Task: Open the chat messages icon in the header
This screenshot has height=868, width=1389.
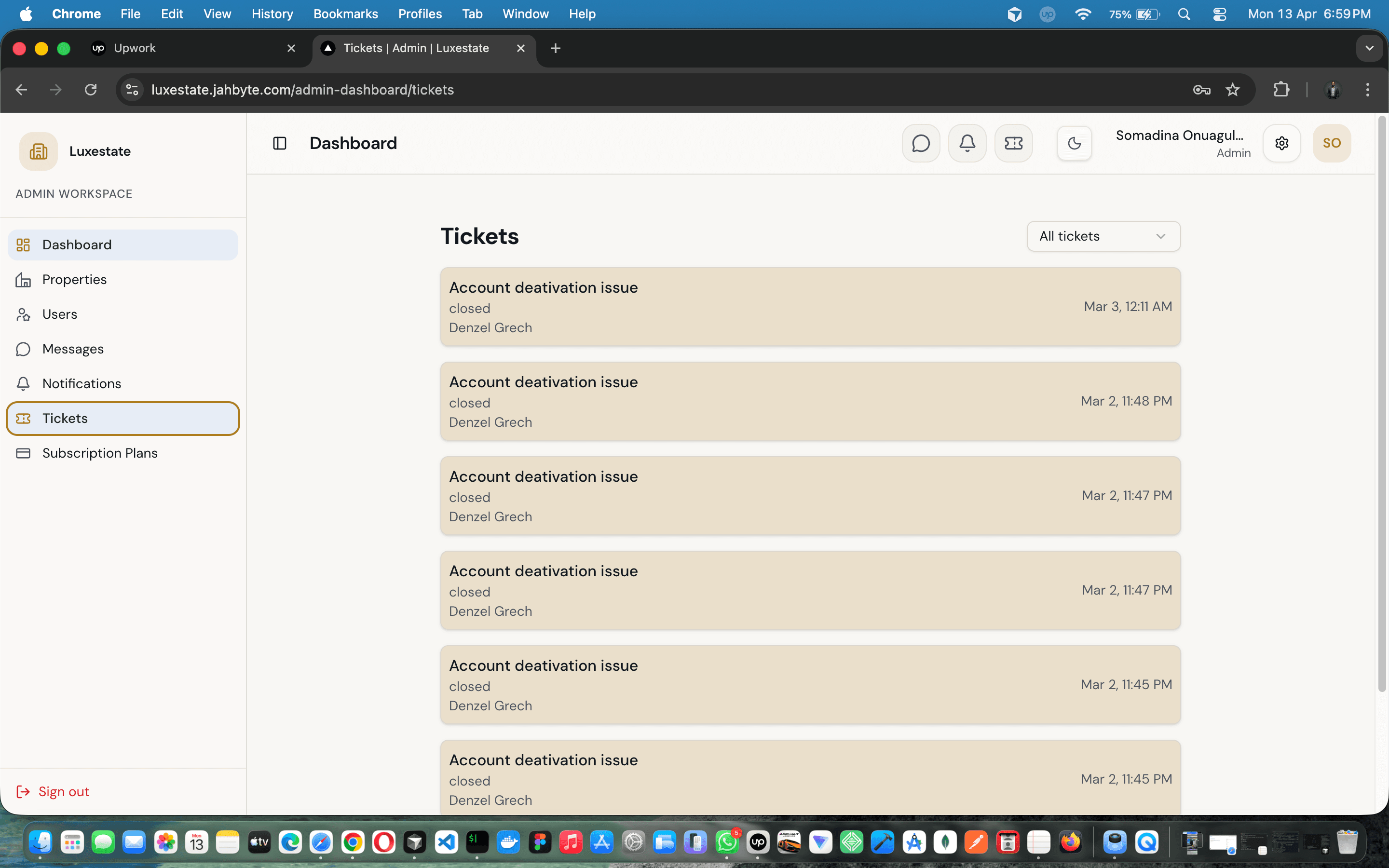Action: (x=921, y=143)
